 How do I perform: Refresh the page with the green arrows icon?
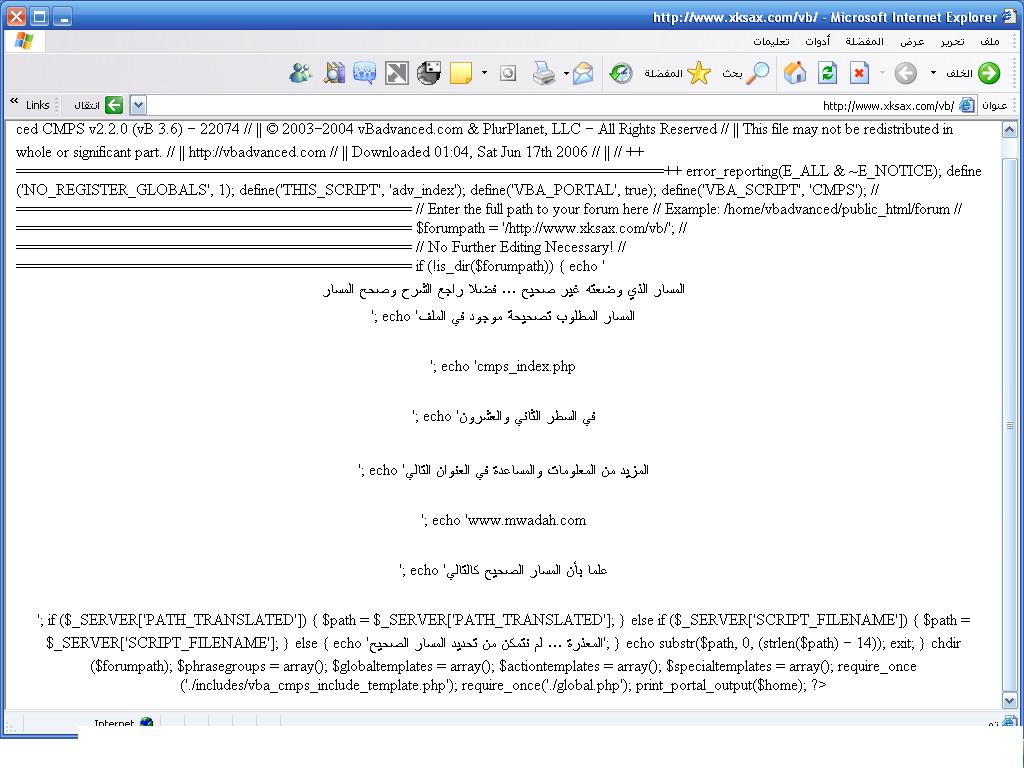point(827,73)
